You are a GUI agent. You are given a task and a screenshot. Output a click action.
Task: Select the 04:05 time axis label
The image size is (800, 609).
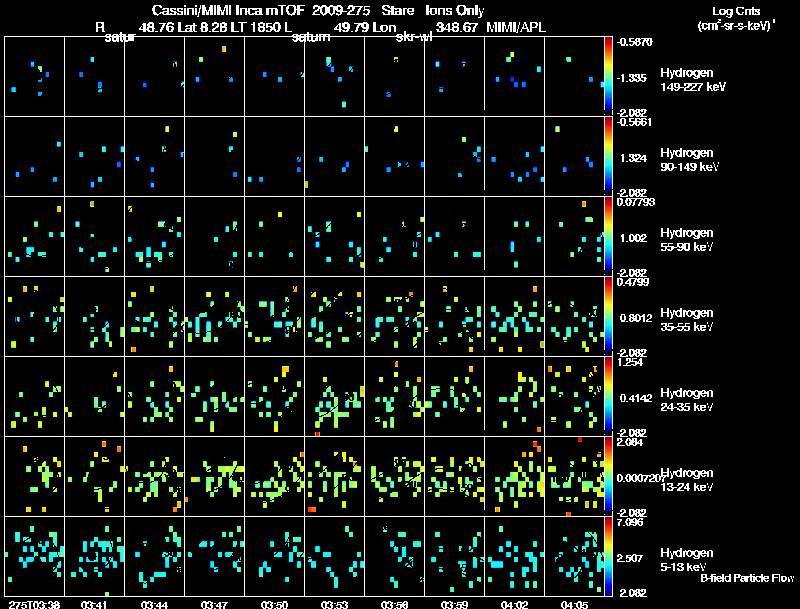click(x=574, y=604)
